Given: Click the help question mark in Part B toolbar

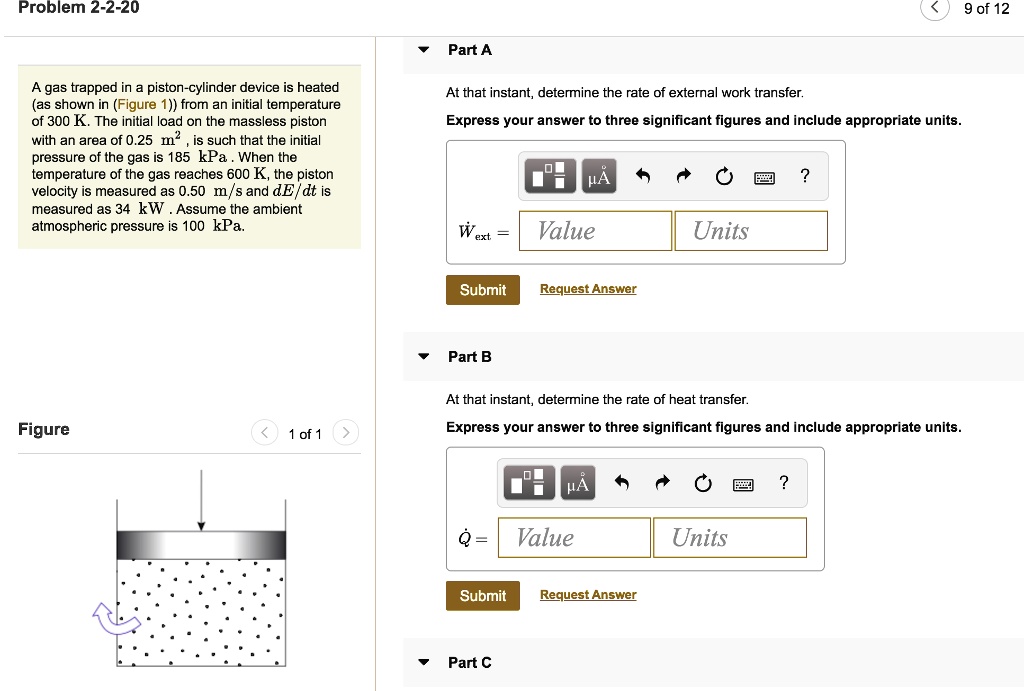Looking at the screenshot, I should tap(783, 482).
